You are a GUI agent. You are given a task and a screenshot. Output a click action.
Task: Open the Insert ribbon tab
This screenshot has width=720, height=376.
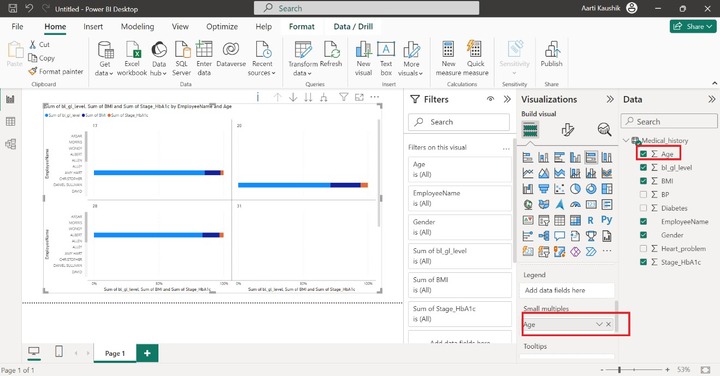click(93, 27)
